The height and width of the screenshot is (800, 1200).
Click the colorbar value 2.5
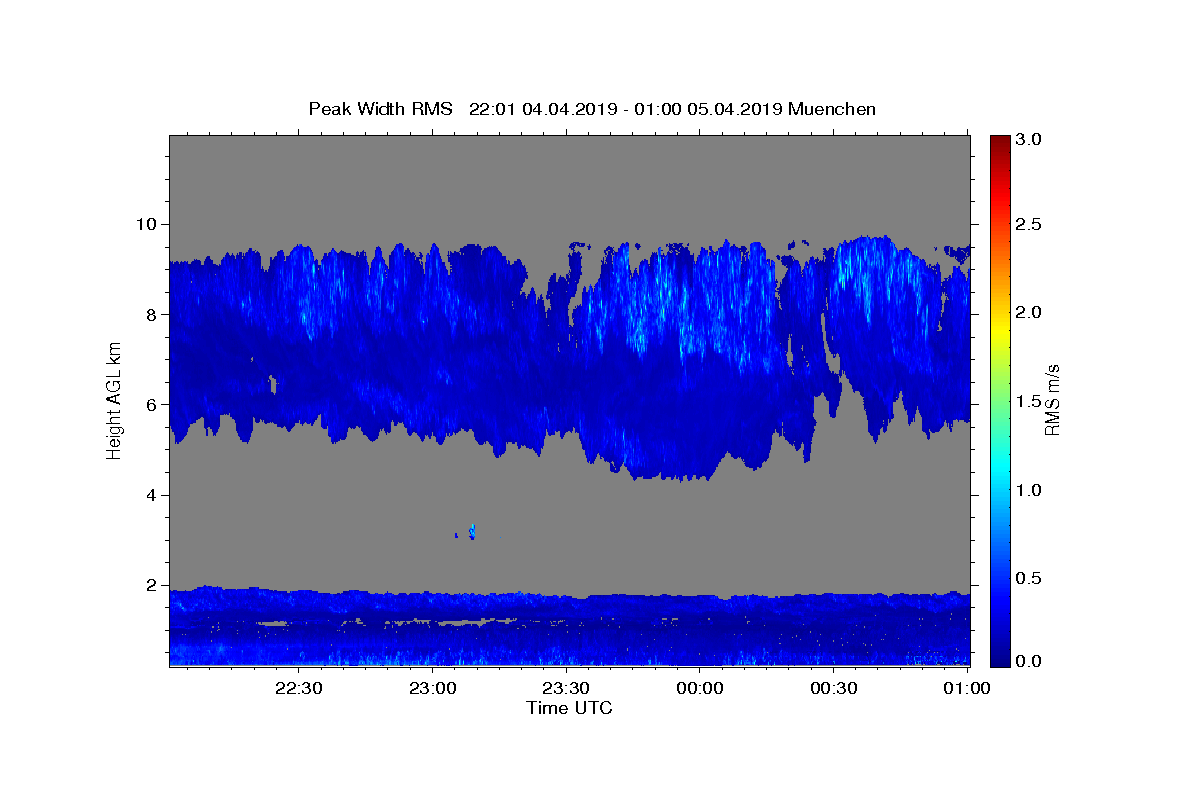[x=1030, y=224]
